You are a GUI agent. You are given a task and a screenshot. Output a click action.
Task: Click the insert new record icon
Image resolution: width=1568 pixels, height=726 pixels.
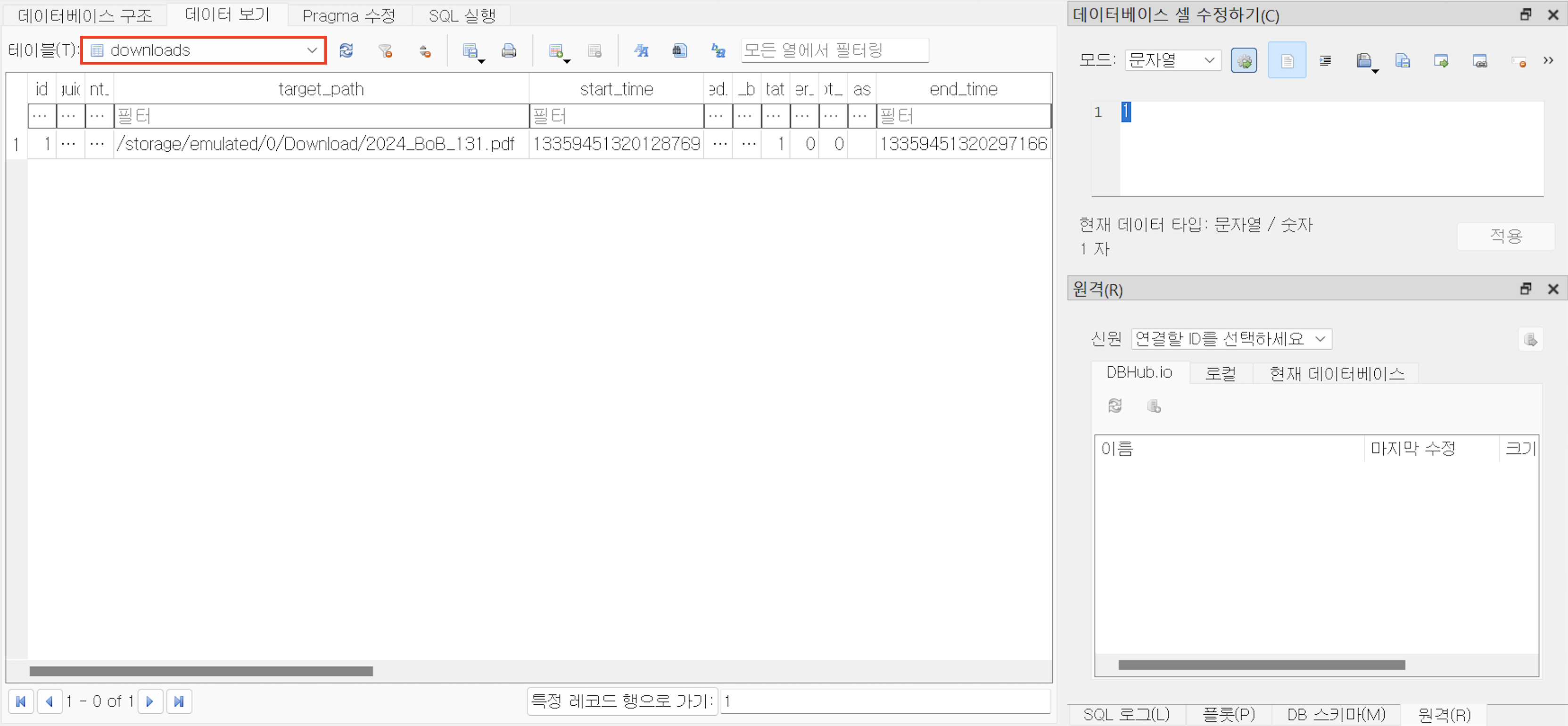click(556, 50)
